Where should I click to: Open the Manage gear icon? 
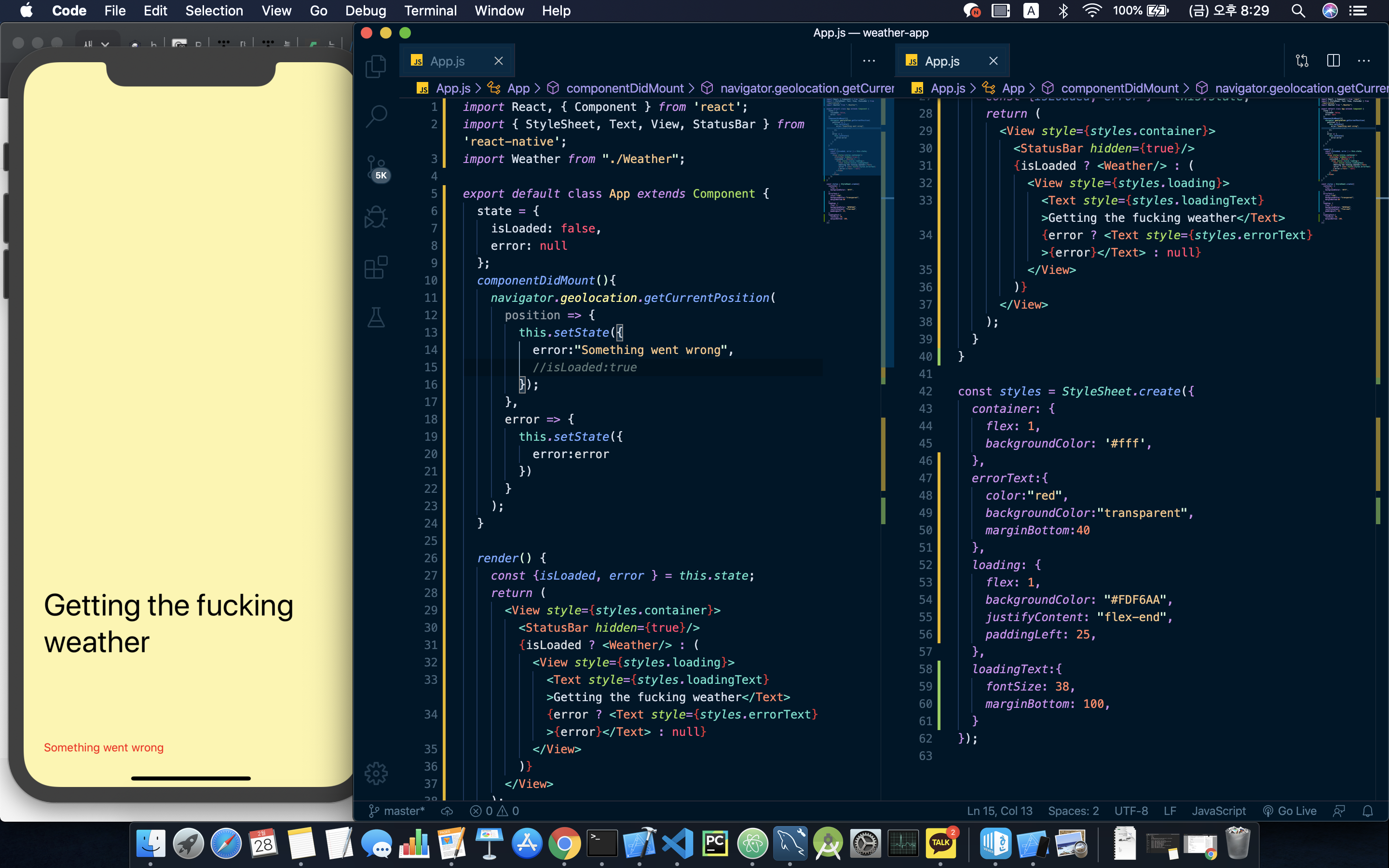(376, 773)
